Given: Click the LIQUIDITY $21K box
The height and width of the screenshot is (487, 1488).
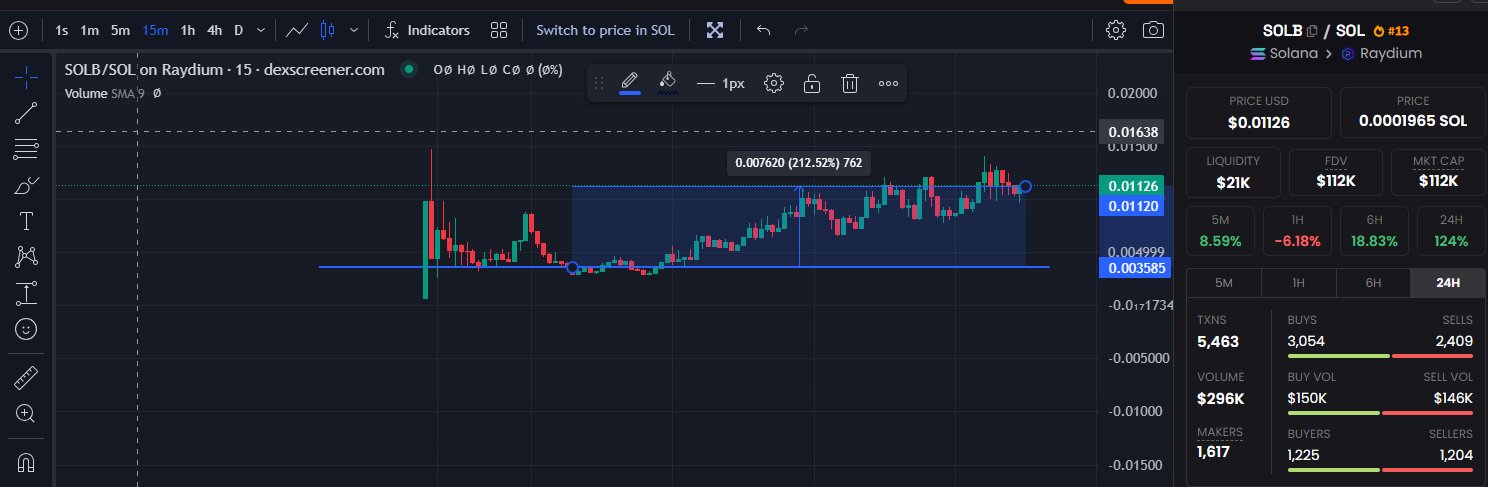Looking at the screenshot, I should 1233,172.
